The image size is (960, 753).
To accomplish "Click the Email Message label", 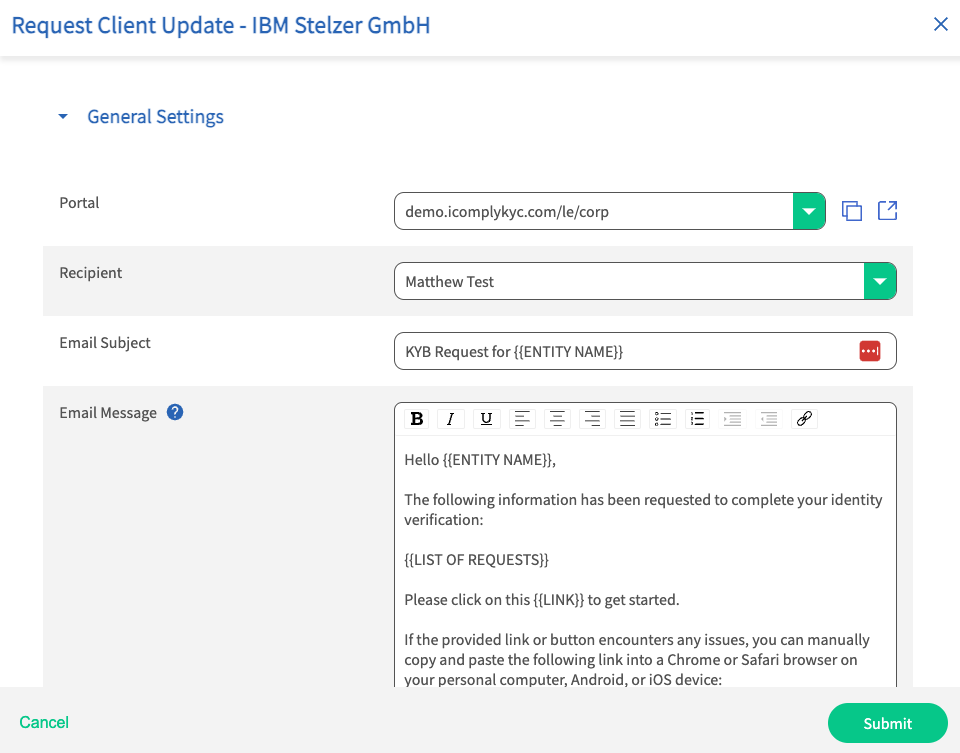I will 108,413.
